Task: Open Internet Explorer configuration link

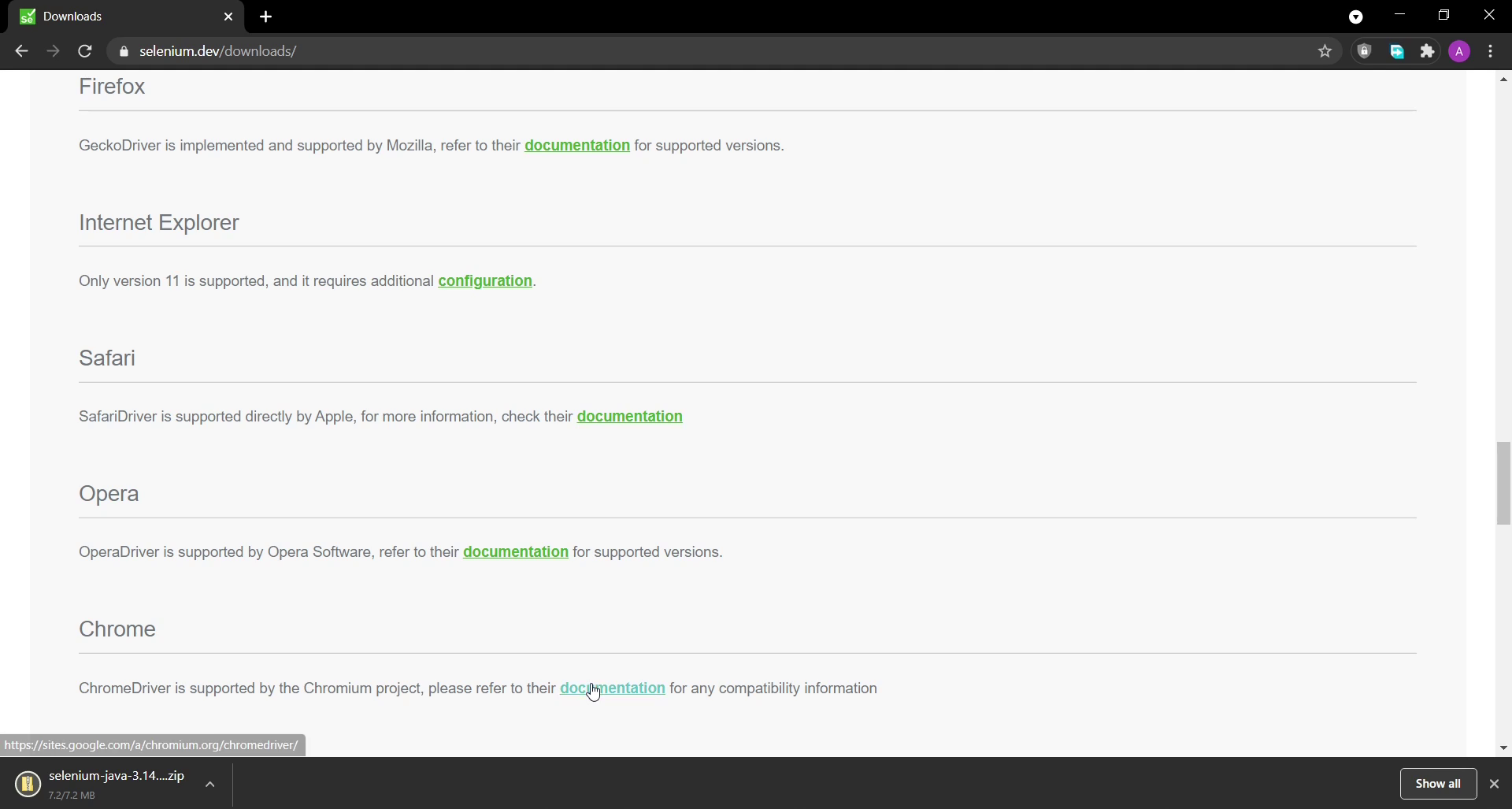Action: click(485, 281)
